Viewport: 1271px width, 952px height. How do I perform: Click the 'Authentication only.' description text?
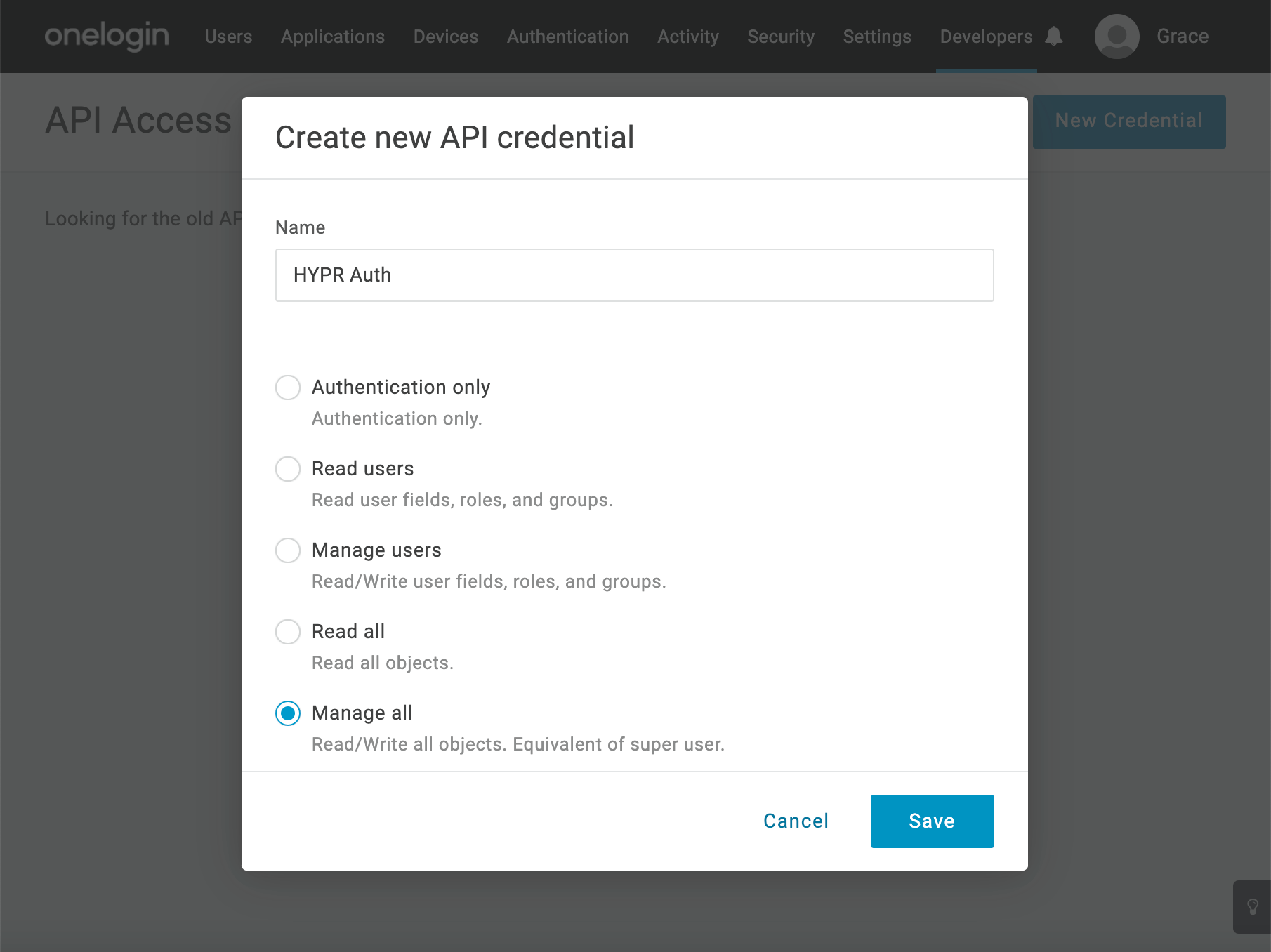coord(397,418)
